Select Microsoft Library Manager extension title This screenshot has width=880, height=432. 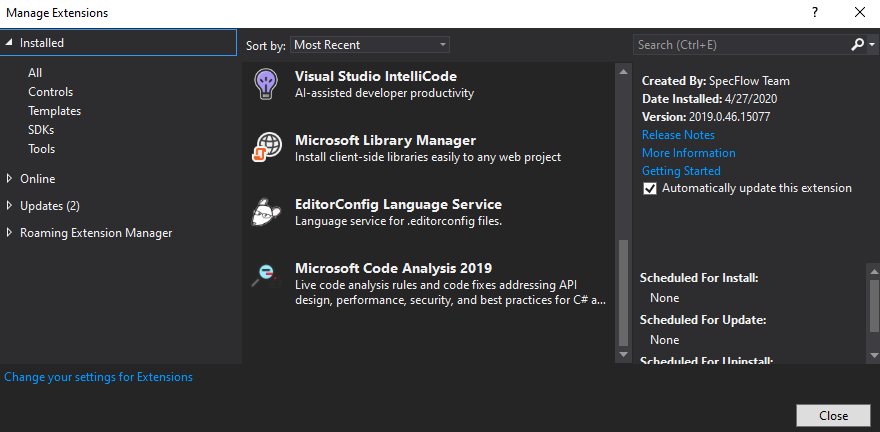[386, 140]
